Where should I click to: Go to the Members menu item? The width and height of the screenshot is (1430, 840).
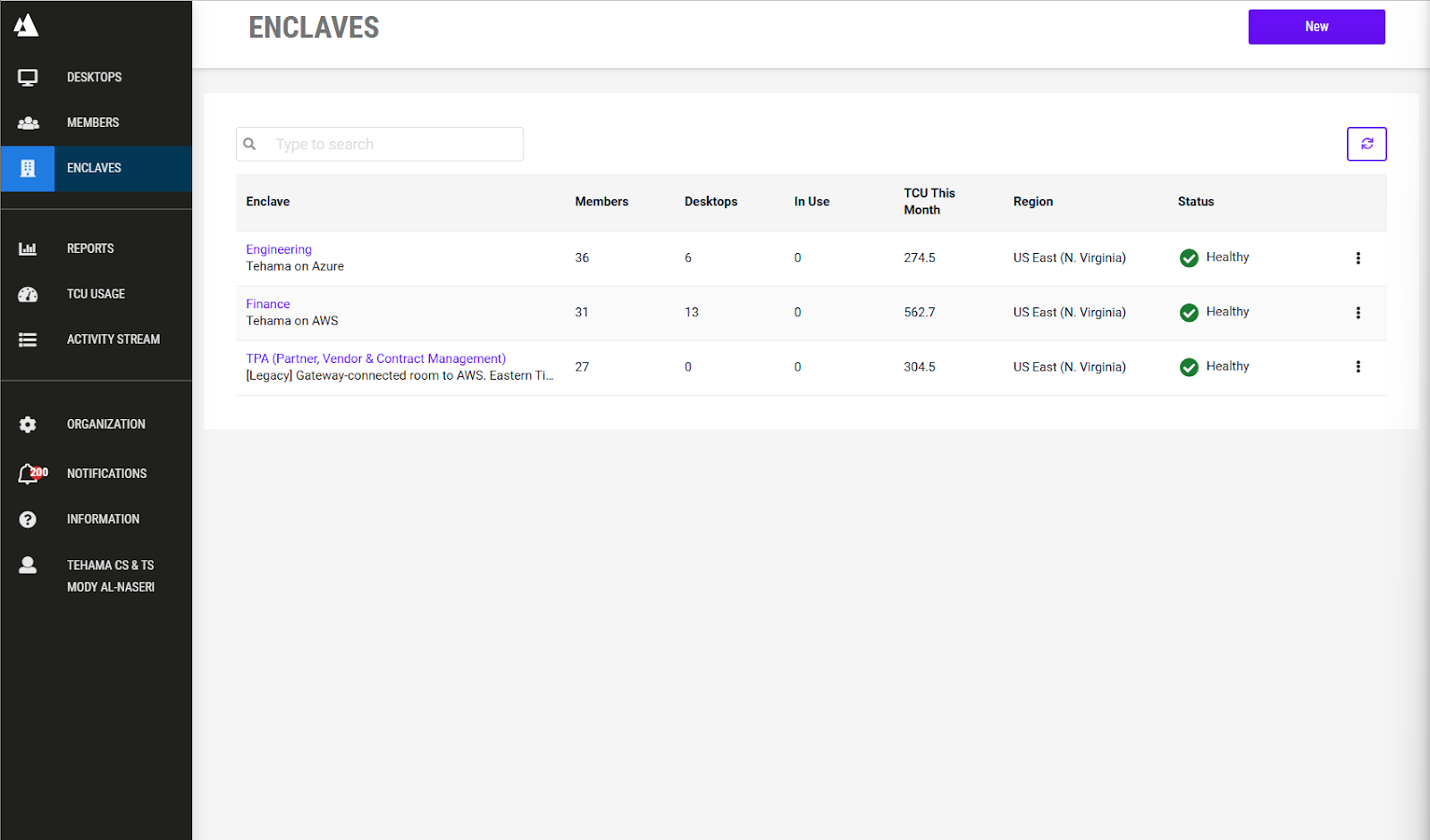93,123
